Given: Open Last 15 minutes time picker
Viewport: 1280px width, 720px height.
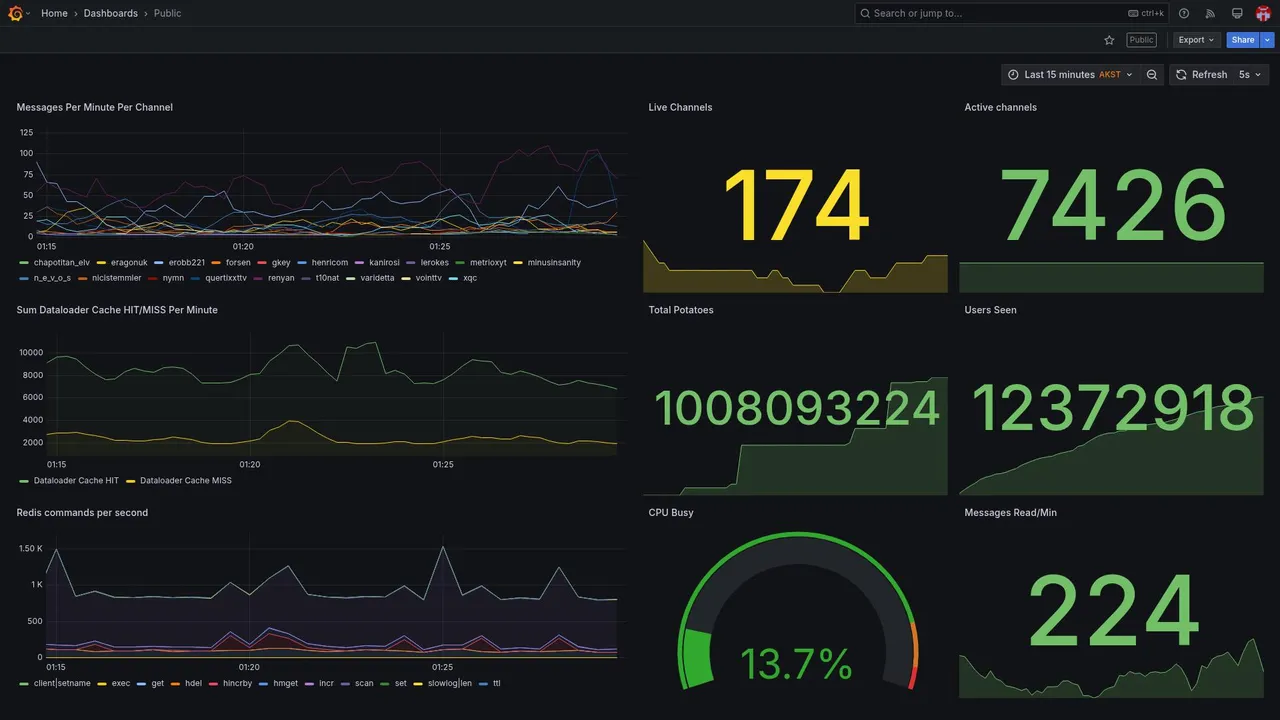Looking at the screenshot, I should (x=1070, y=75).
